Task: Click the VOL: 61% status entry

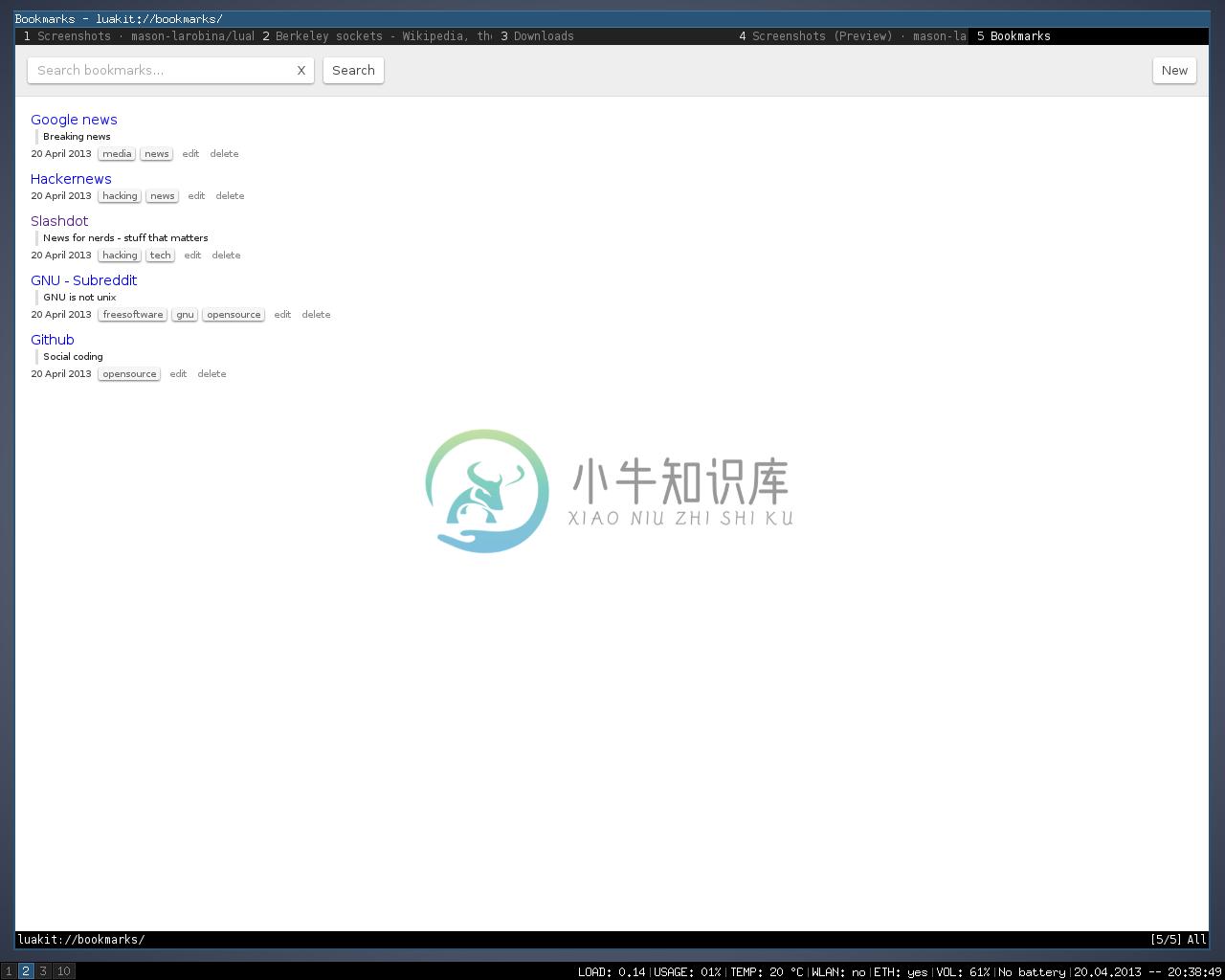Action: (x=963, y=972)
